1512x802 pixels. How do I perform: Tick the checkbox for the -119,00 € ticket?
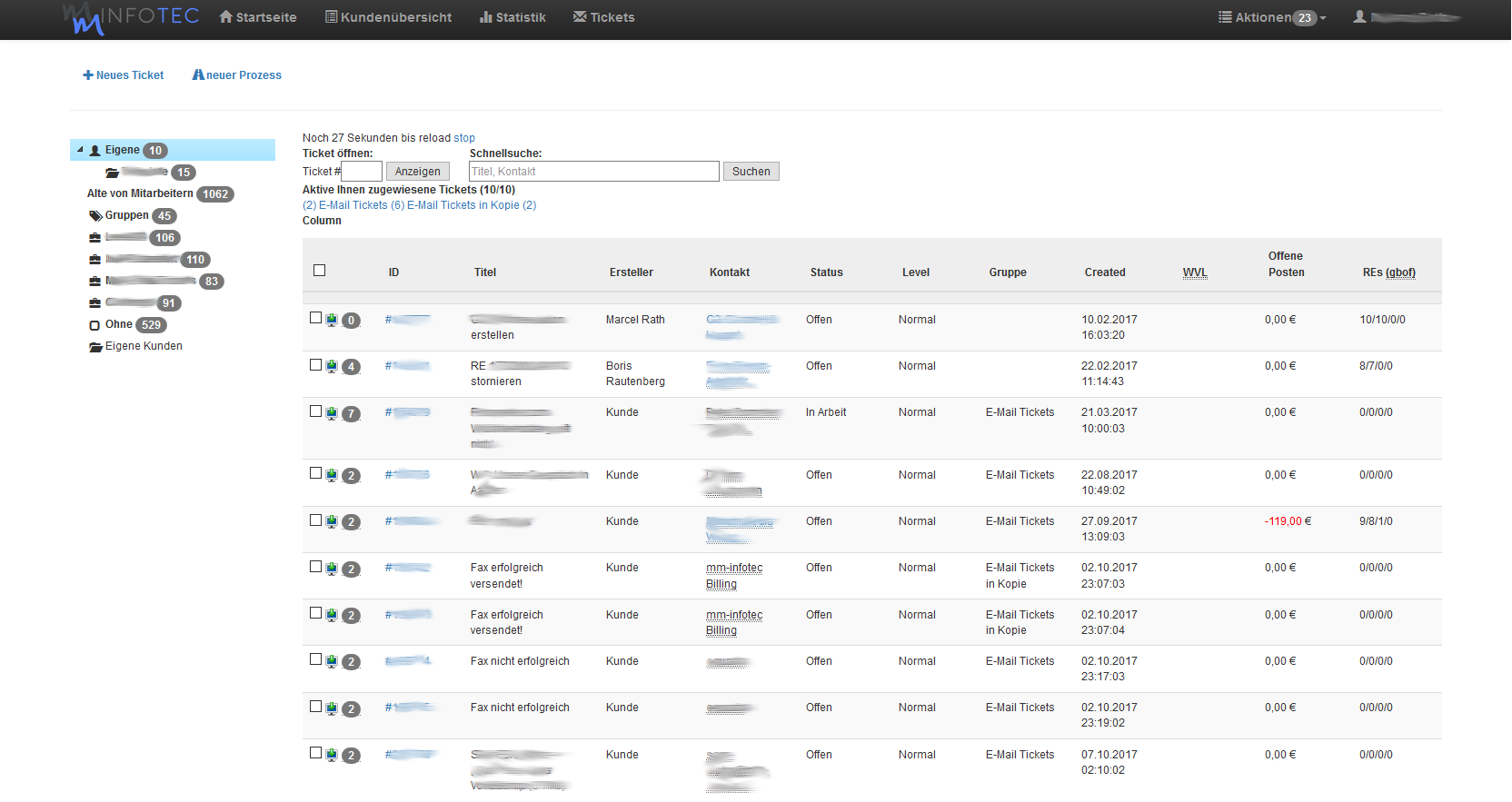point(315,520)
